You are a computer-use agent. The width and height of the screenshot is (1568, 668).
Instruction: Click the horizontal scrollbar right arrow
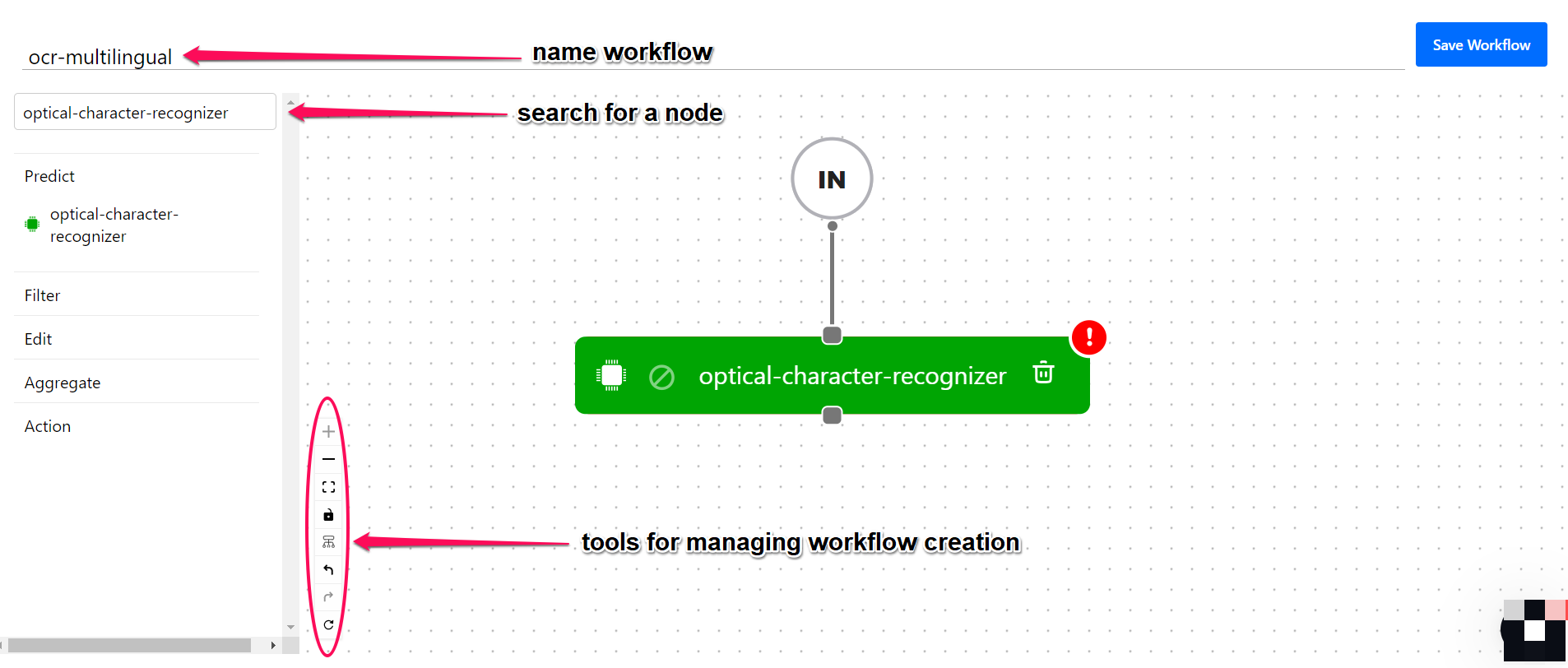click(273, 646)
